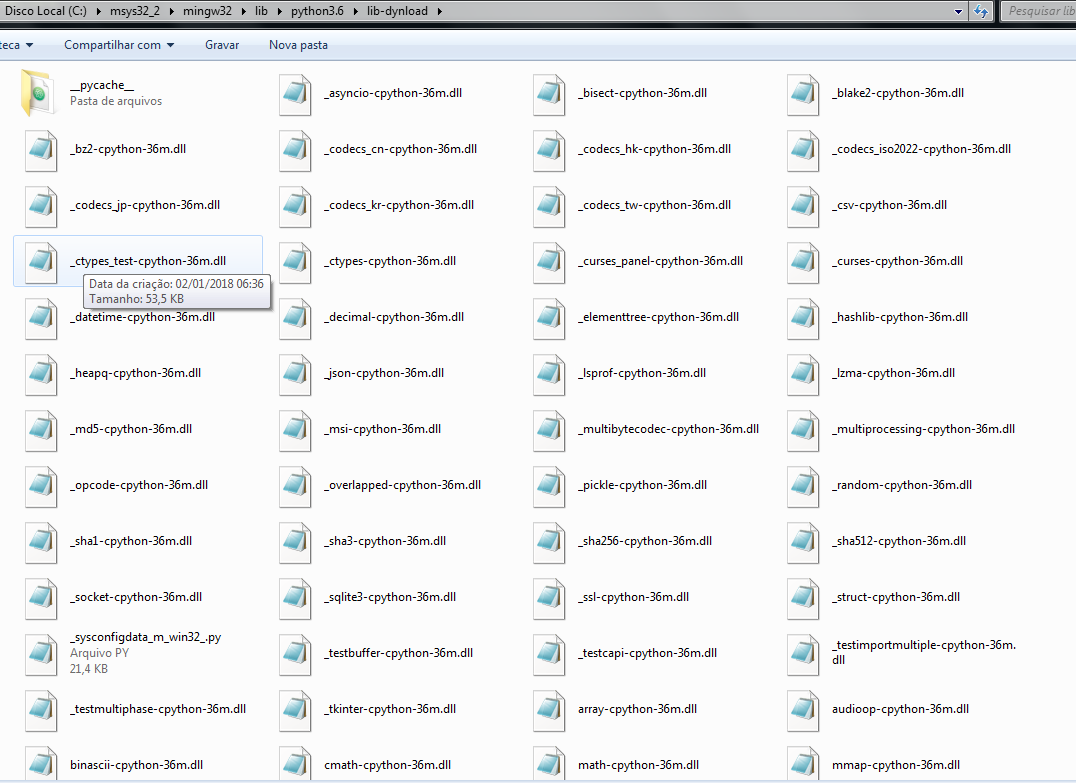
Task: Click the _overlapped-cpython-36m.dll file name
Action: [403, 485]
